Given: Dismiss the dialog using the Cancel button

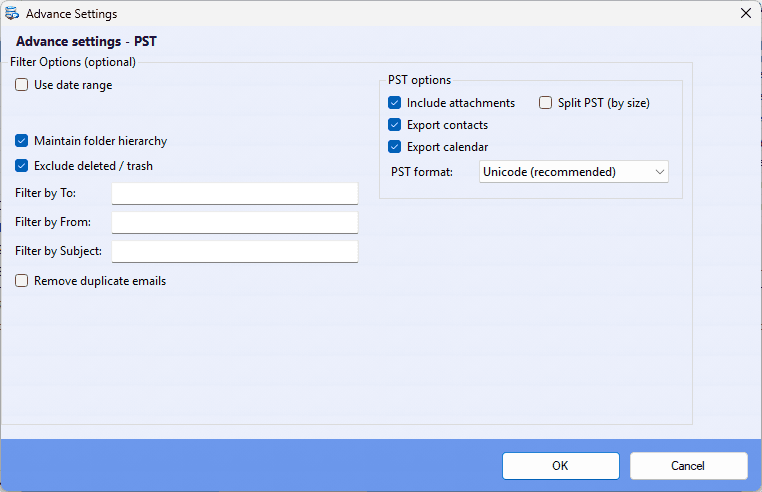Looking at the screenshot, I should 689,466.
